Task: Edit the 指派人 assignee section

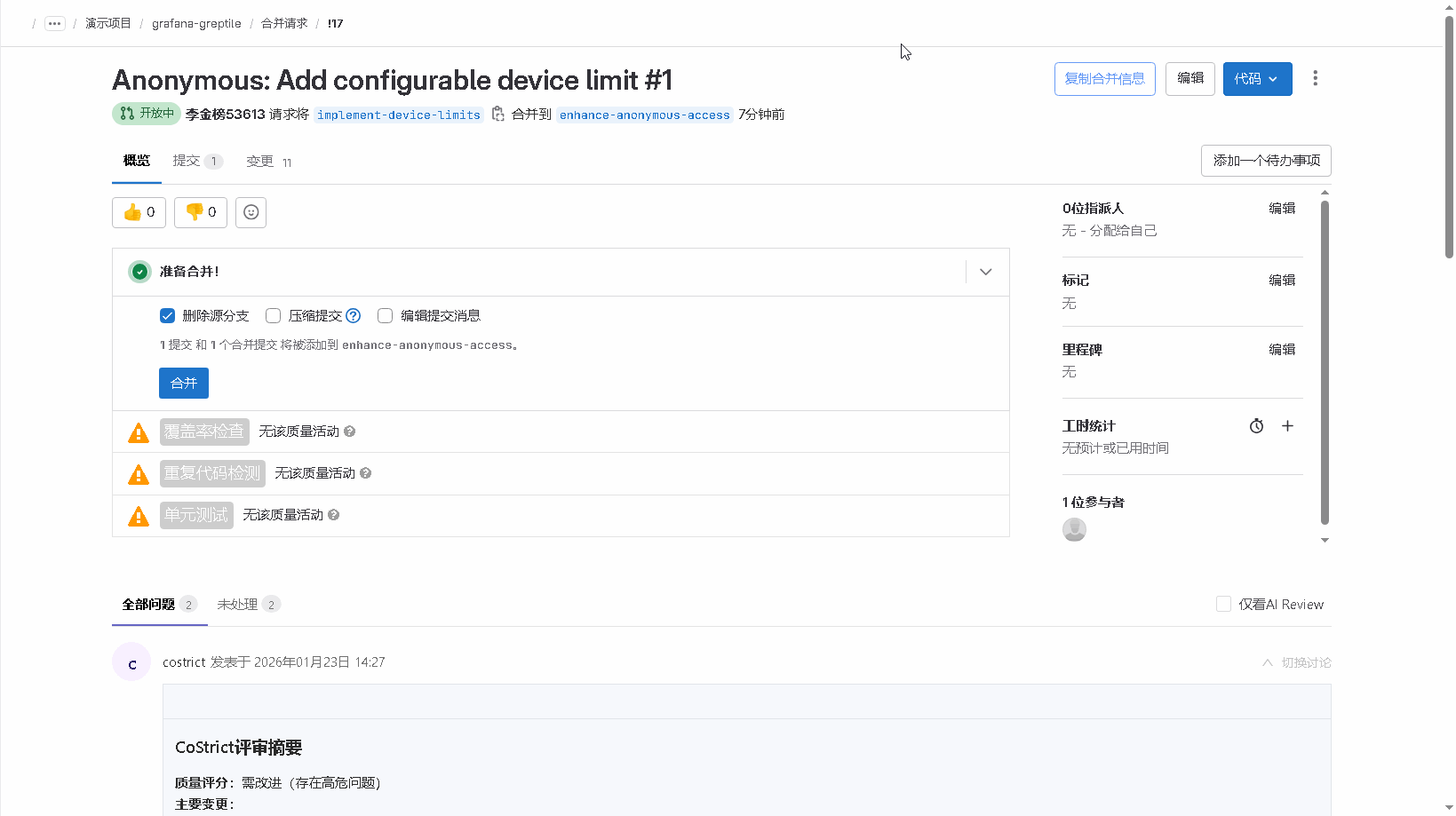Action: click(1282, 209)
